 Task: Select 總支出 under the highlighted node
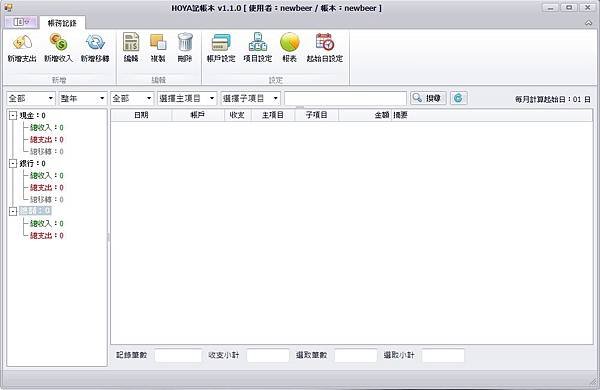click(x=46, y=235)
